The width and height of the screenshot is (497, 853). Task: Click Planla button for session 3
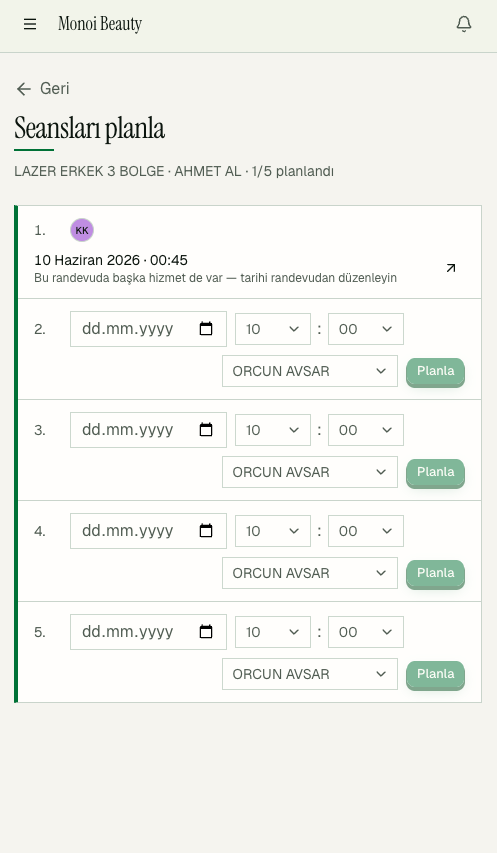[436, 472]
